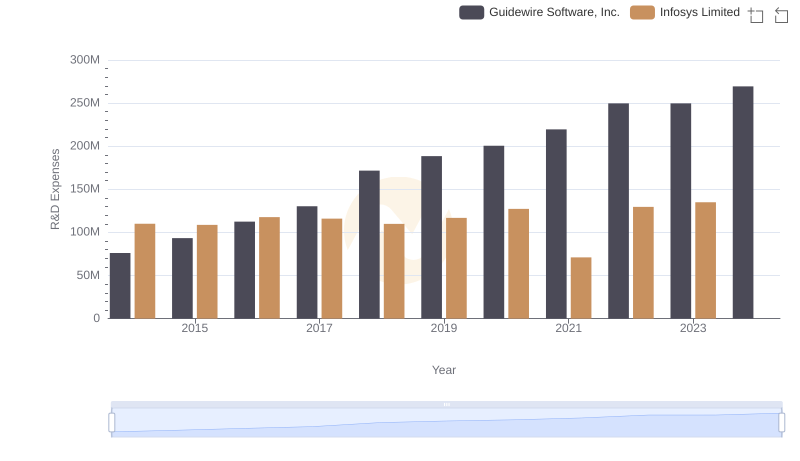Viewport: 800px width, 461px height.
Task: Click the 2021 x-axis label
Action: tap(568, 328)
